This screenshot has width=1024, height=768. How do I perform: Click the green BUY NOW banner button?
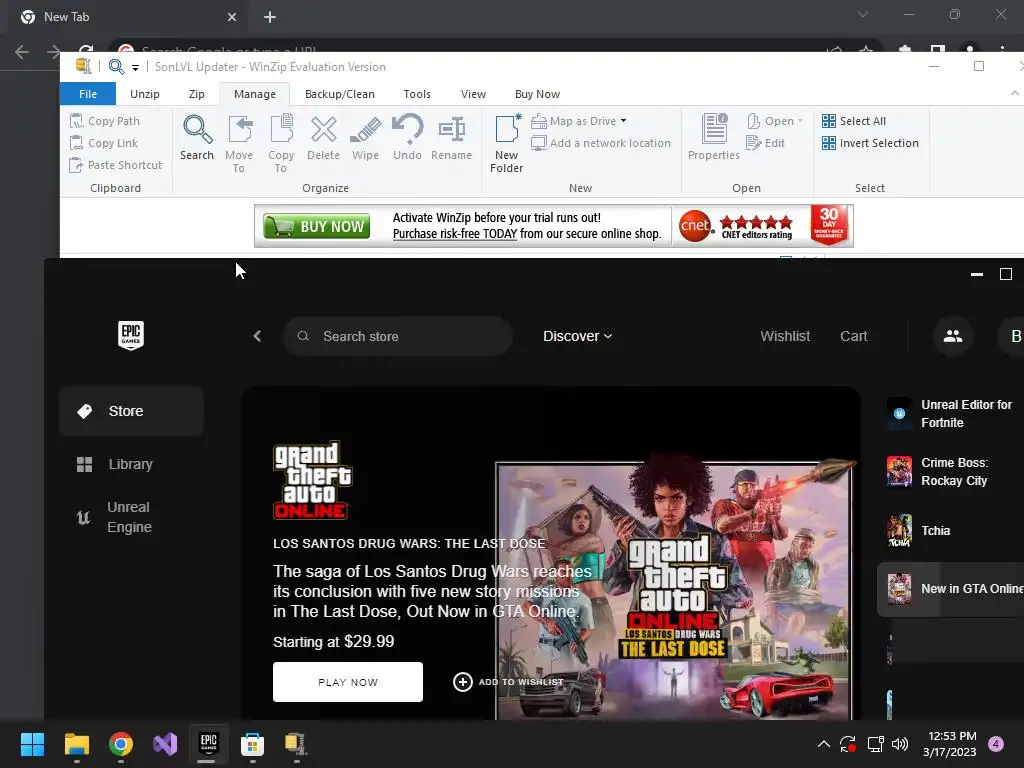pos(316,227)
